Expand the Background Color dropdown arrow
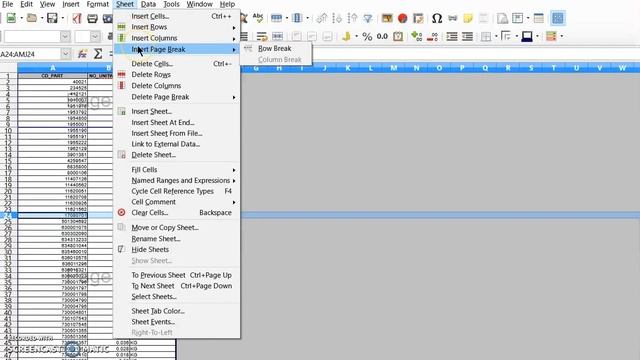The image size is (640, 360). tap(537, 37)
